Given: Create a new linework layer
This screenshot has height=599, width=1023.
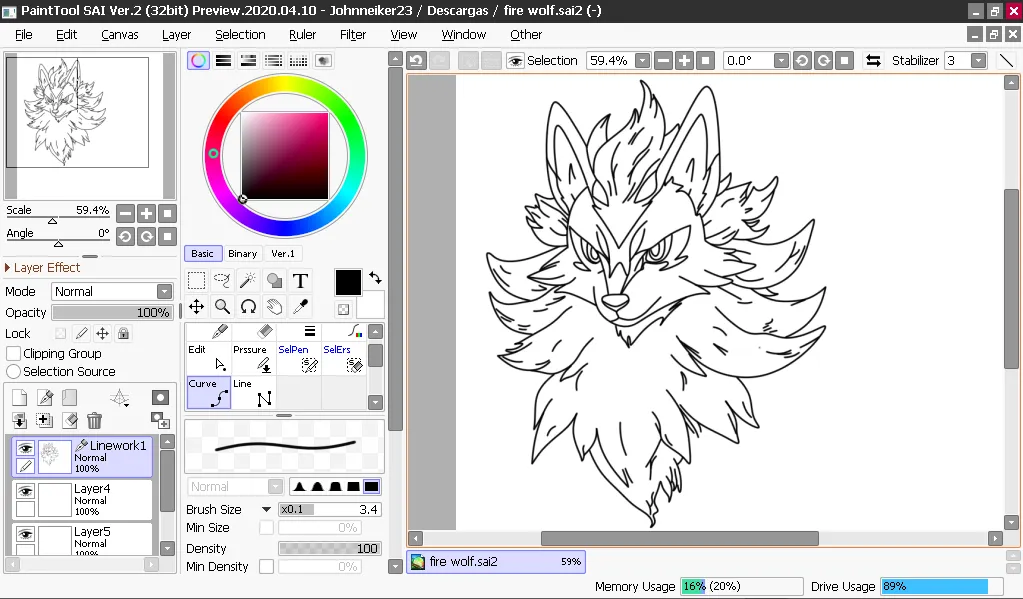Looking at the screenshot, I should coord(45,397).
